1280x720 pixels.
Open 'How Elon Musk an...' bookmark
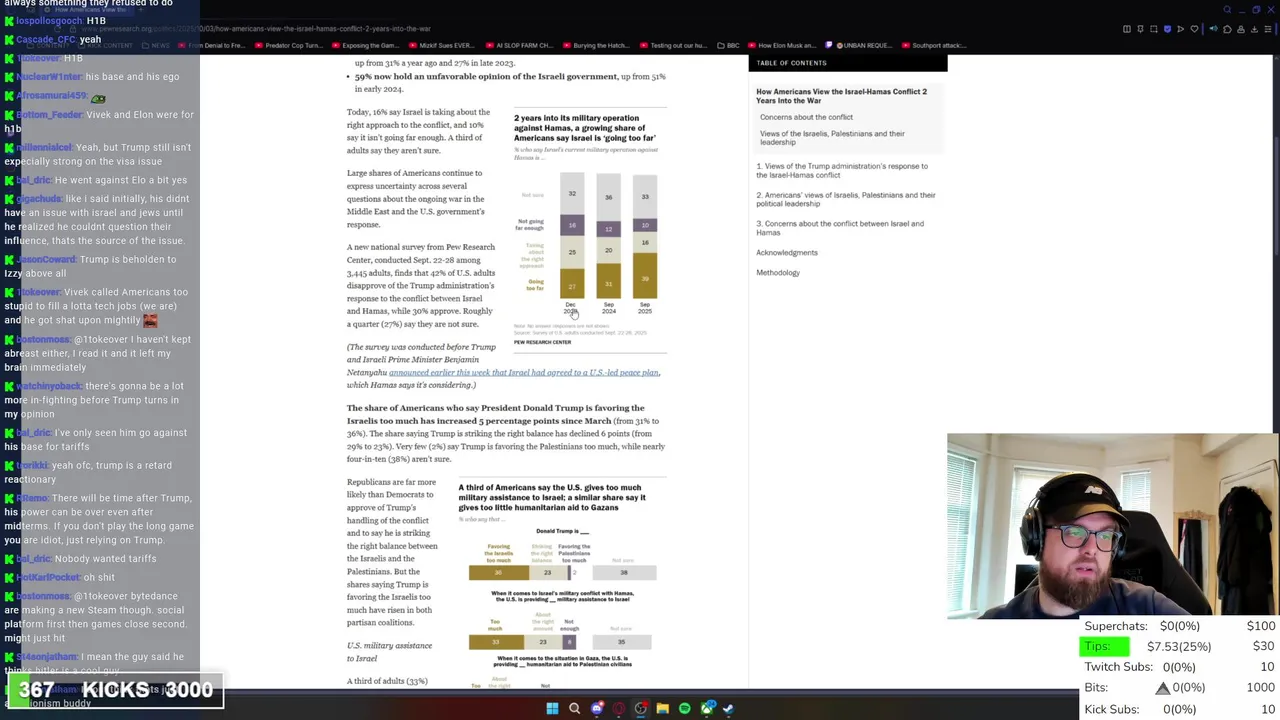782,45
